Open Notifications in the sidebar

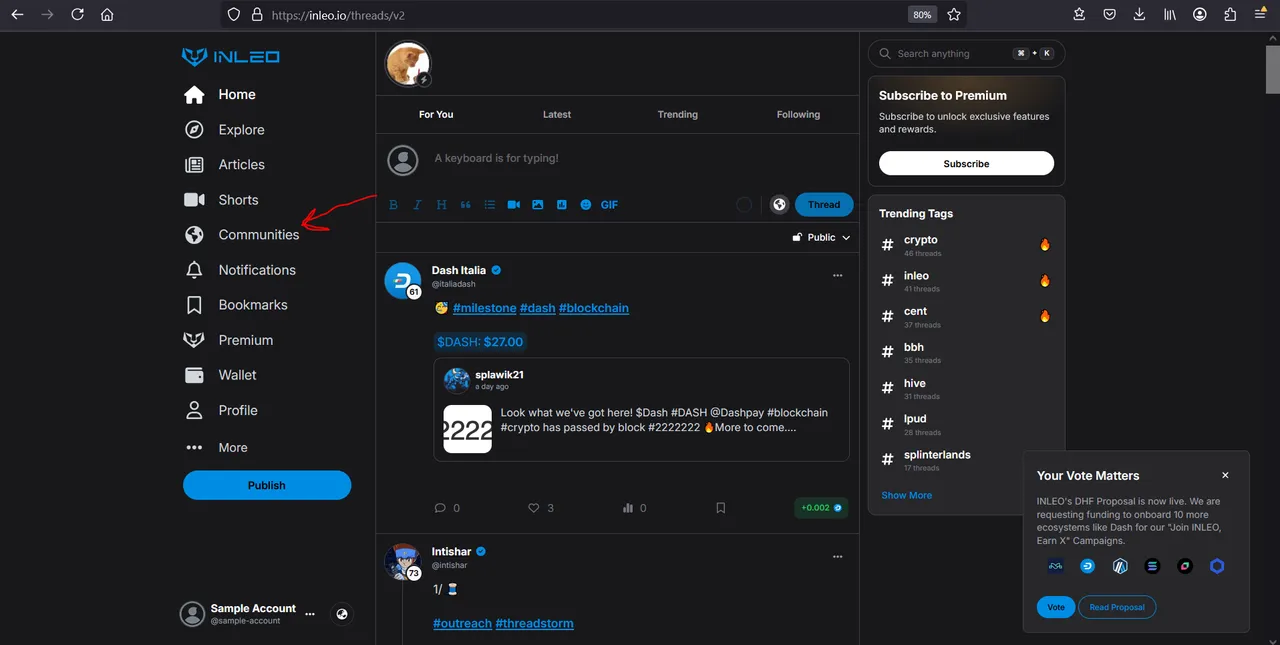(240, 270)
